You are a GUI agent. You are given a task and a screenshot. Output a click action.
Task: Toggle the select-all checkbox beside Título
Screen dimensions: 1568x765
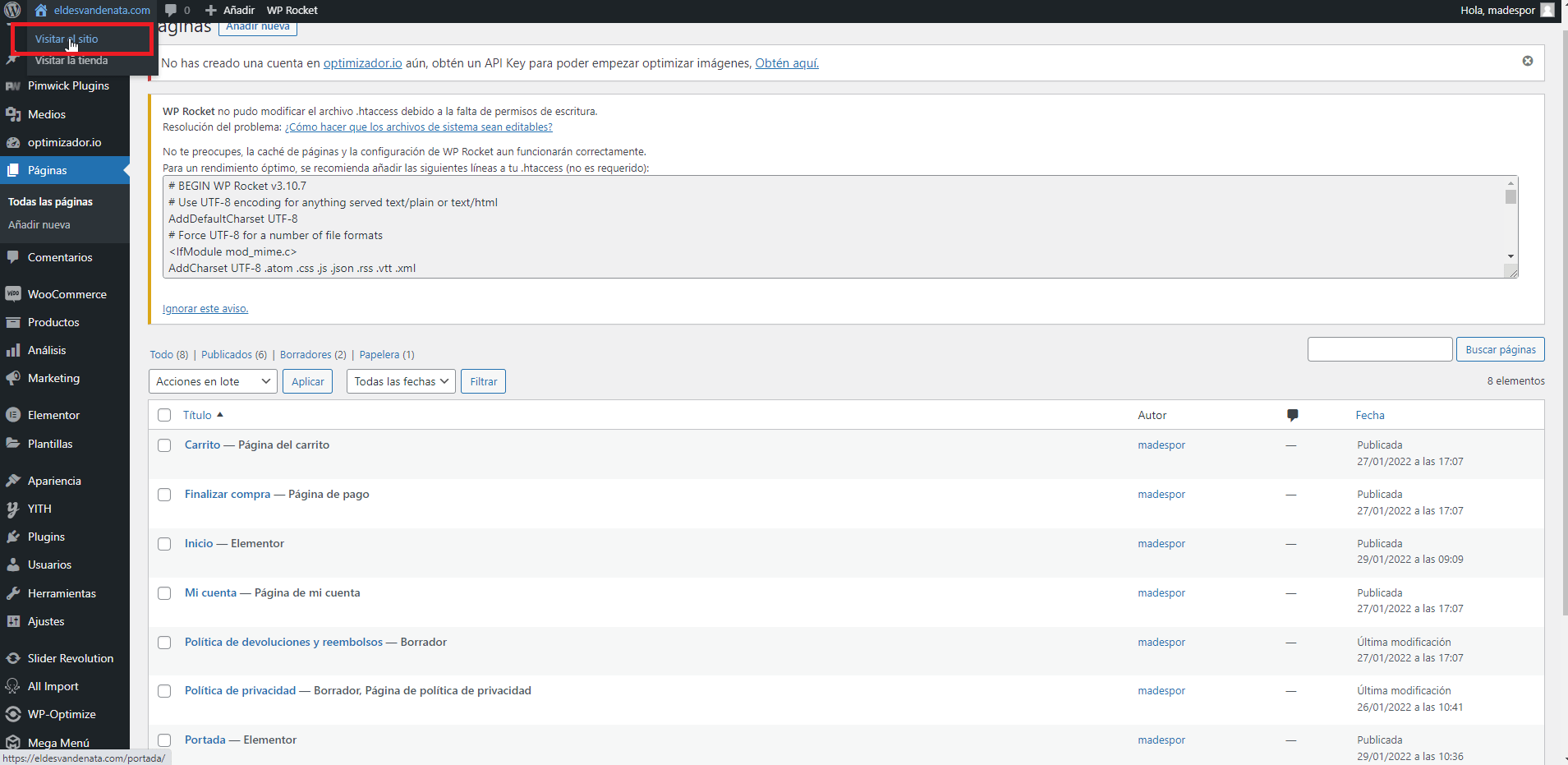coord(164,415)
